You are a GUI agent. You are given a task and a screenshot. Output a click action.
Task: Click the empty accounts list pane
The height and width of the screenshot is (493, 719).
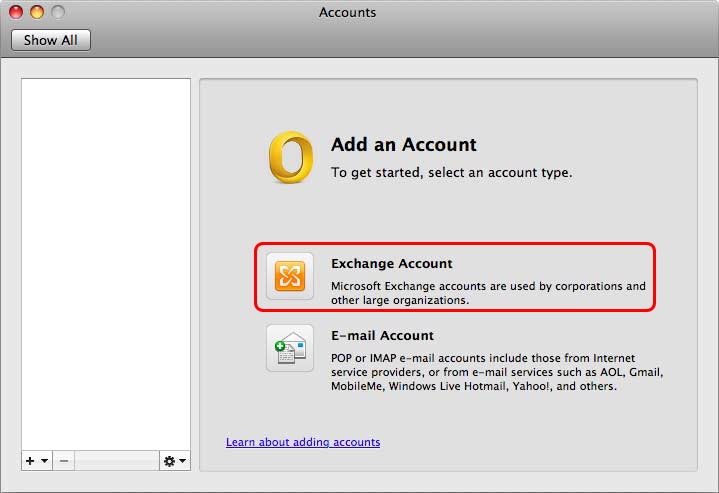pos(106,264)
